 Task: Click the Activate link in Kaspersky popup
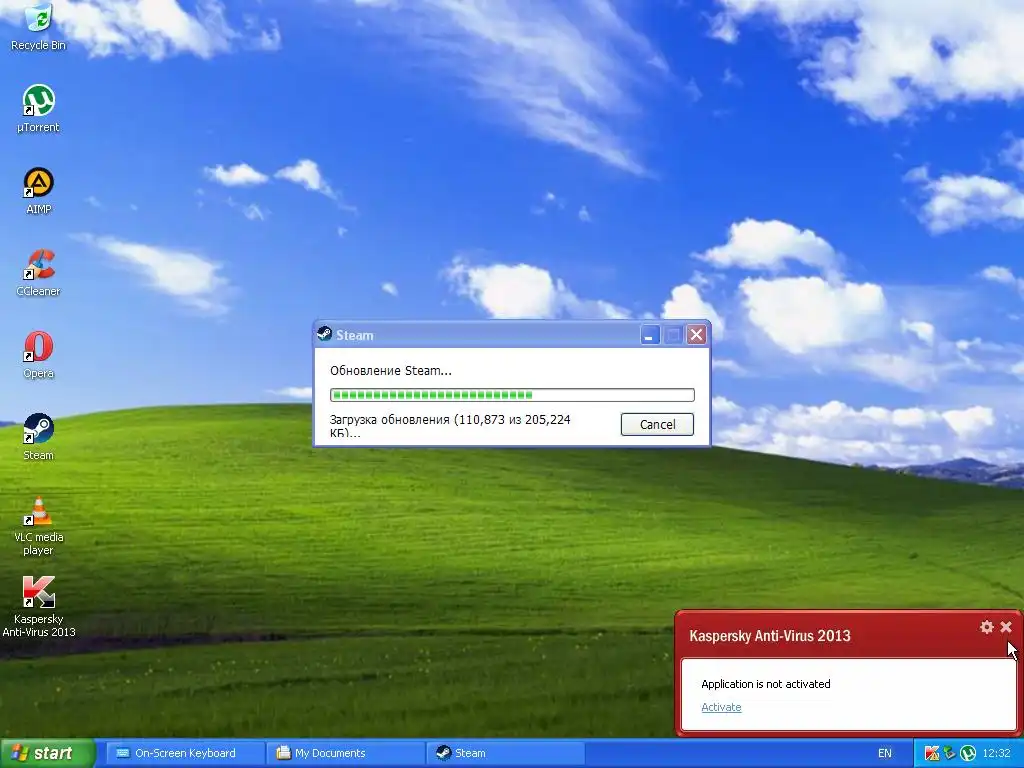click(721, 707)
